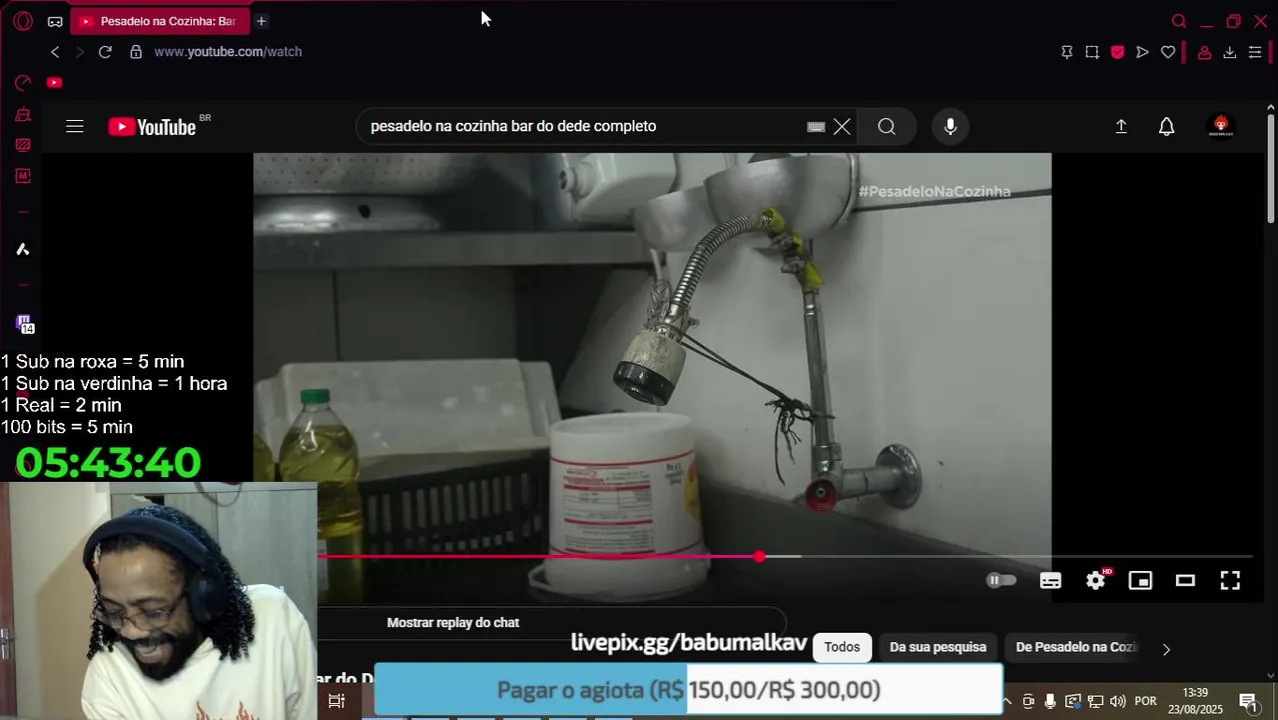Image resolution: width=1278 pixels, height=720 pixels.
Task: Toggle theater mode on the player
Action: click(x=1185, y=580)
